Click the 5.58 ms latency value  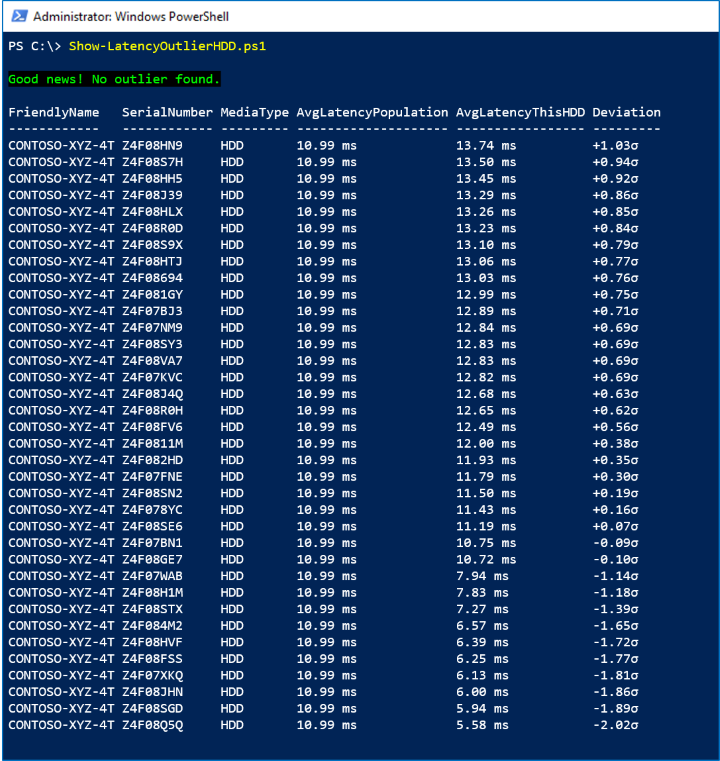(482, 725)
